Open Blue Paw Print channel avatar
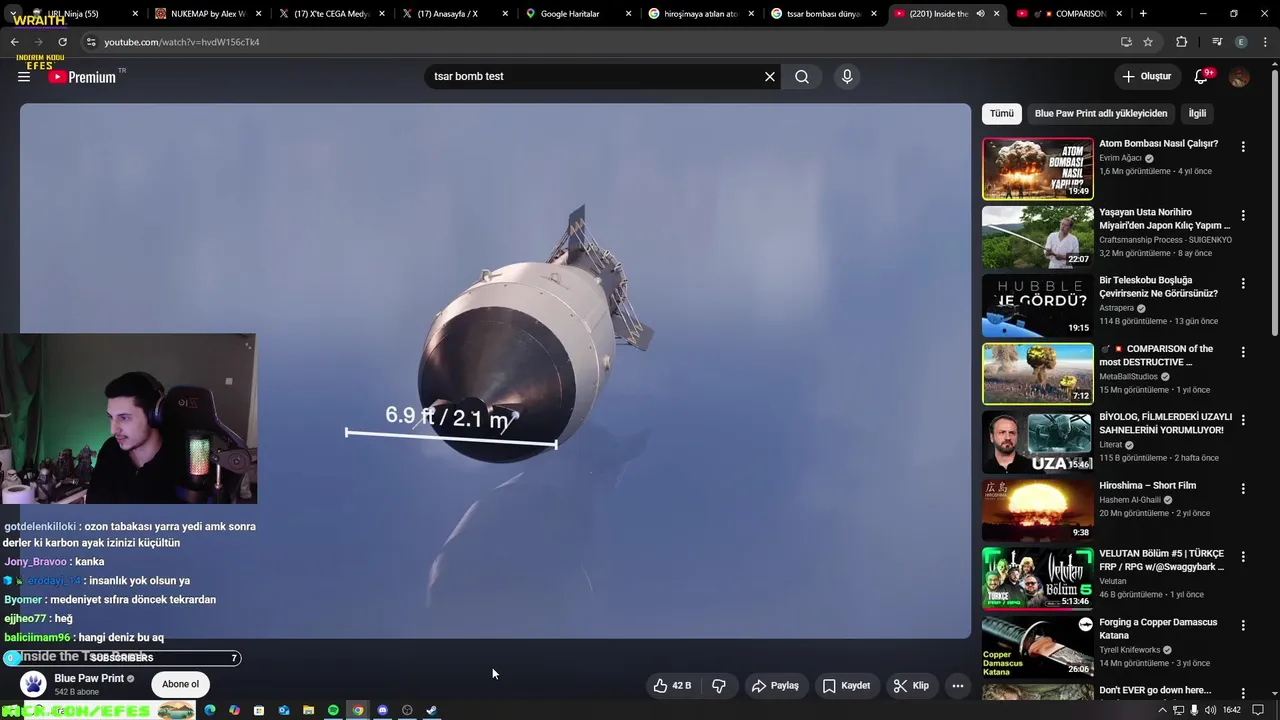Screen dimensions: 1280x720 click(x=34, y=684)
